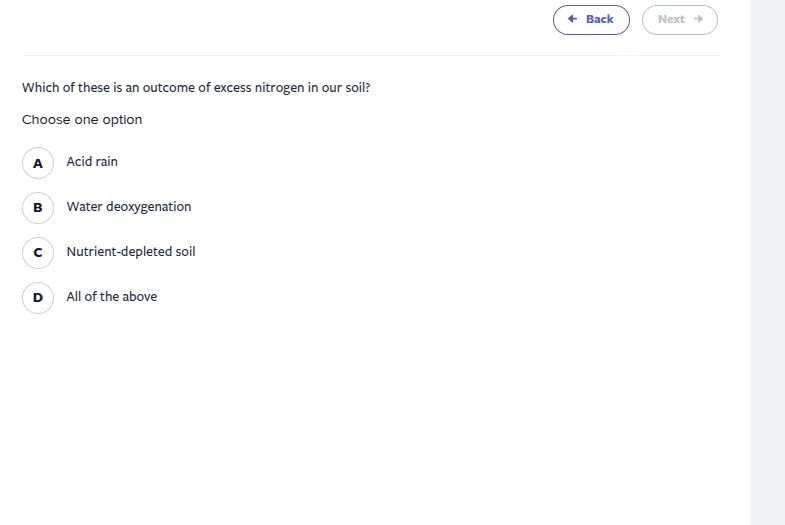Screen dimensions: 785x525
Task: Go back using the Back button
Action: point(591,19)
